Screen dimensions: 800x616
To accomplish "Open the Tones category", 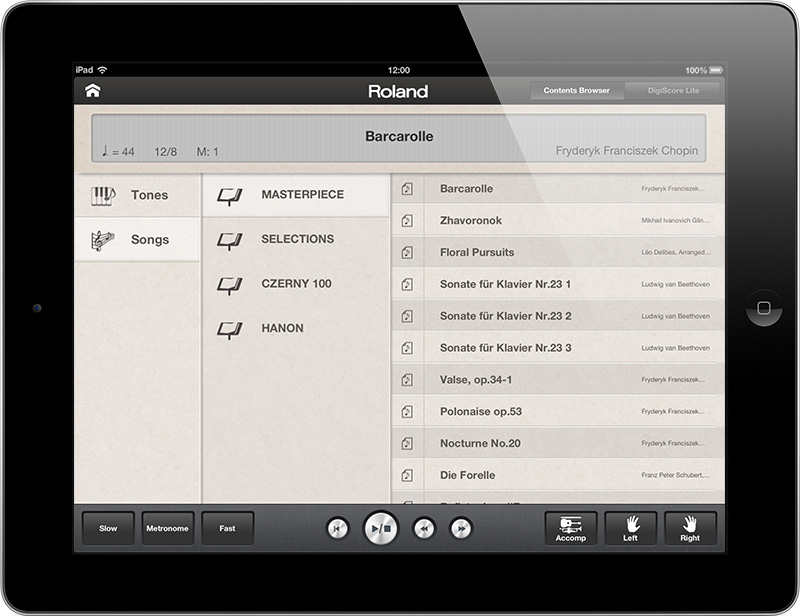I will [137, 195].
